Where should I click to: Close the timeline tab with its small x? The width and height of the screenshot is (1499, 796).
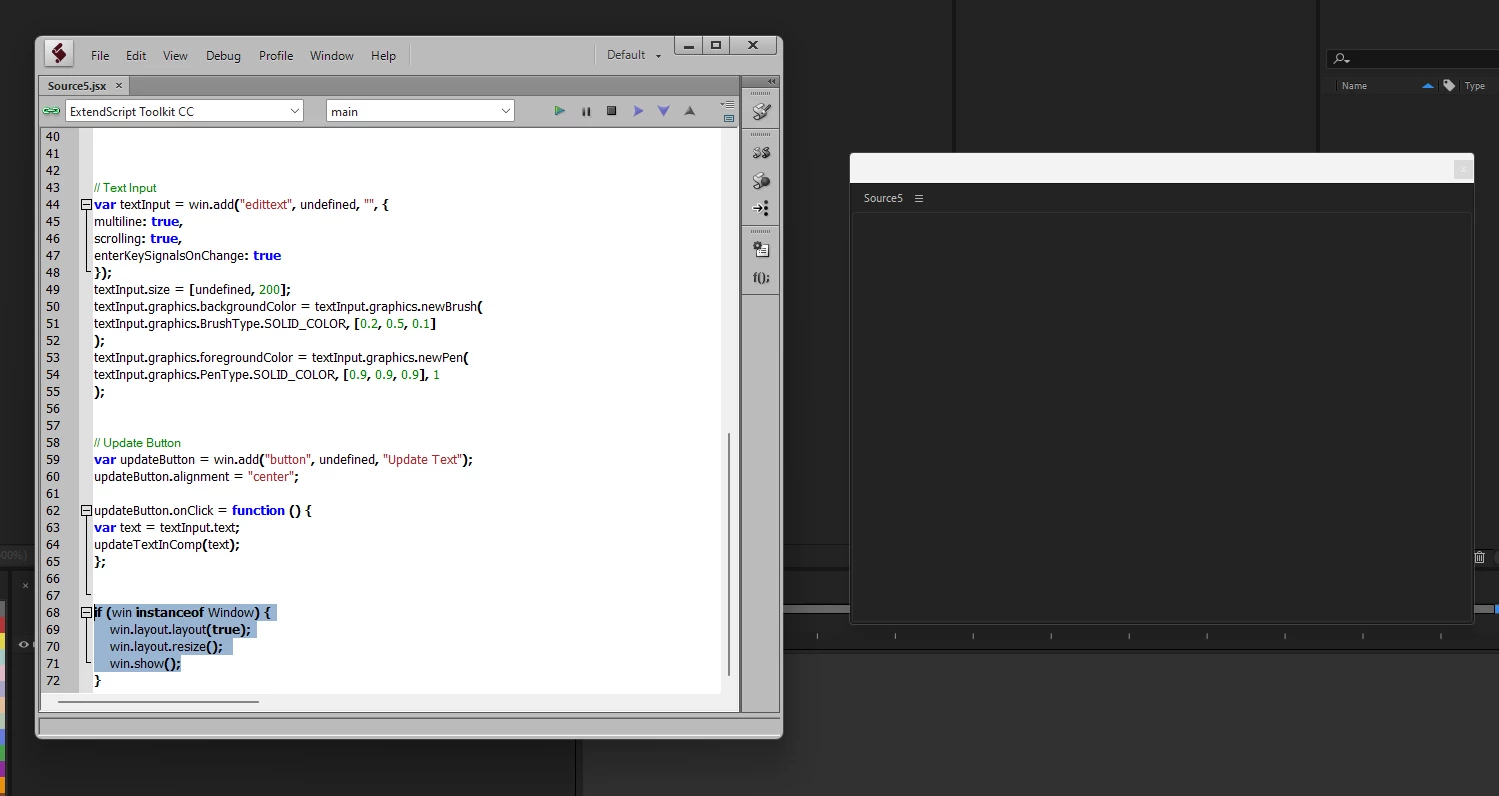point(25,586)
